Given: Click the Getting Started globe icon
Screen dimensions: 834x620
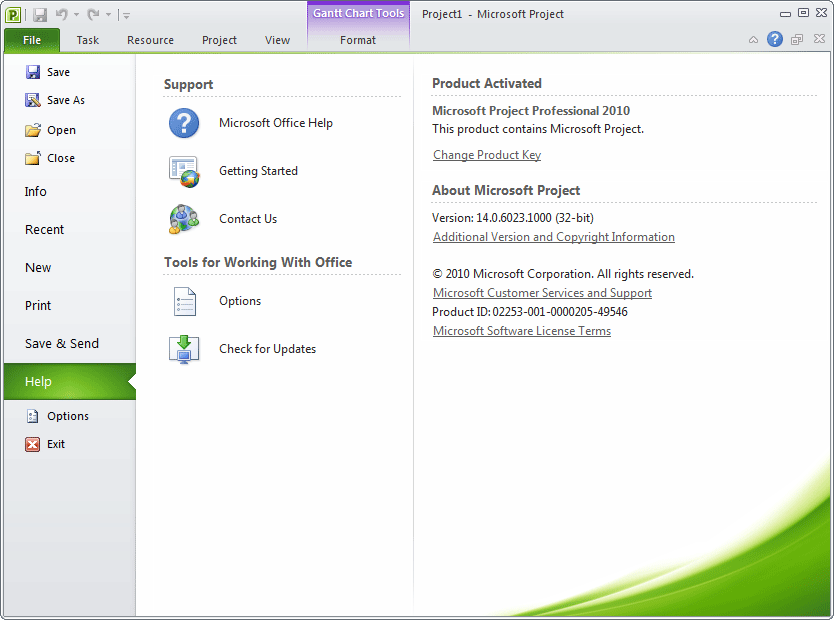Looking at the screenshot, I should click(184, 171).
